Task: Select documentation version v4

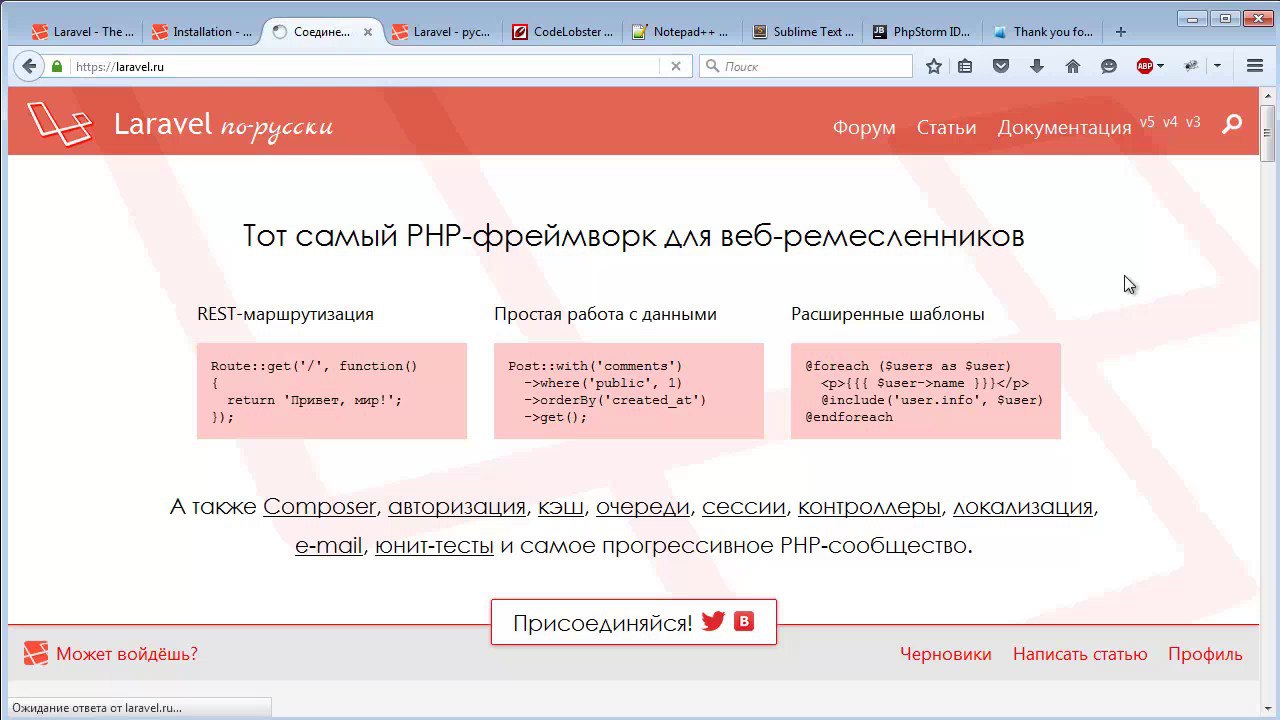Action: point(1170,122)
